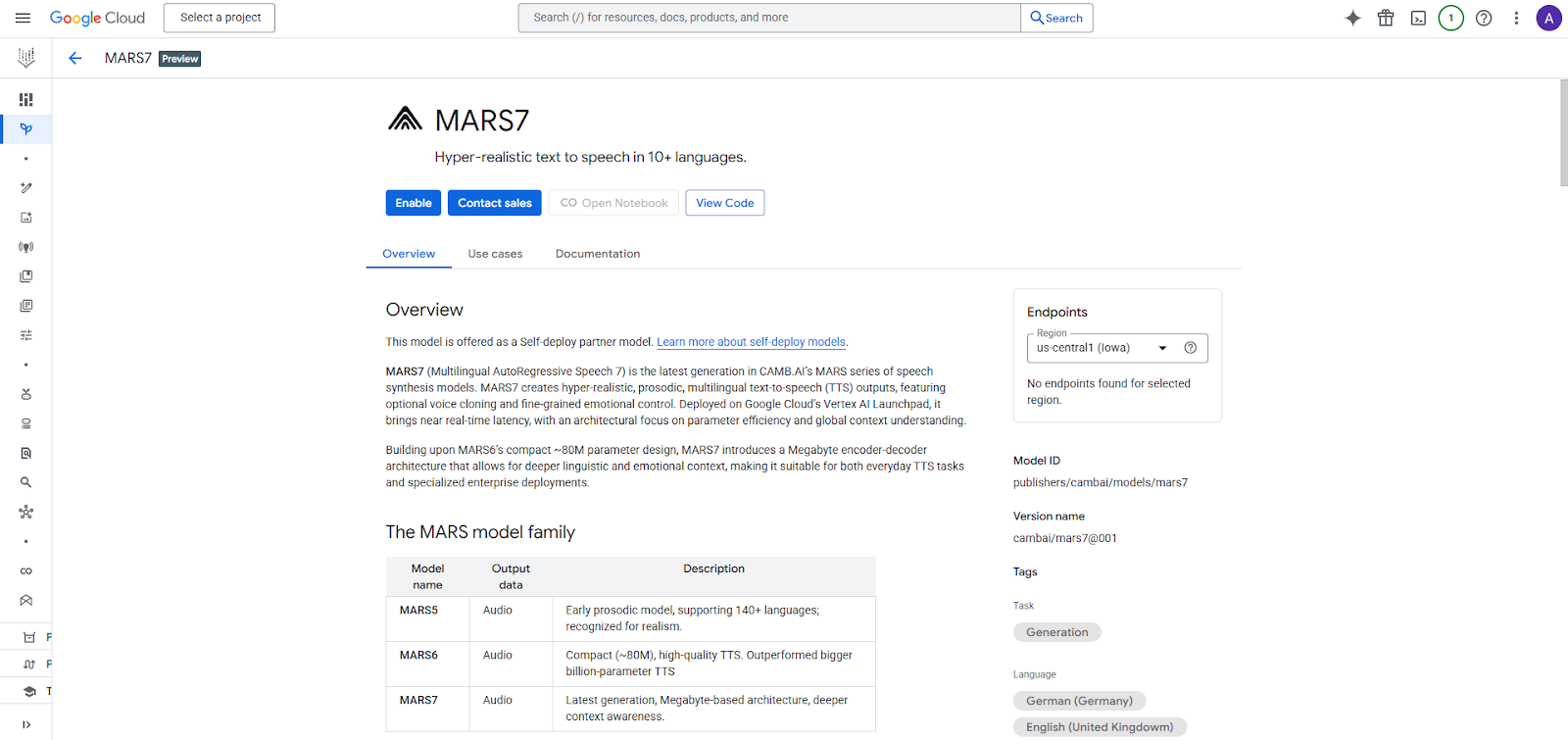Switch to the Use cases tab
1568x740 pixels.
495,254
